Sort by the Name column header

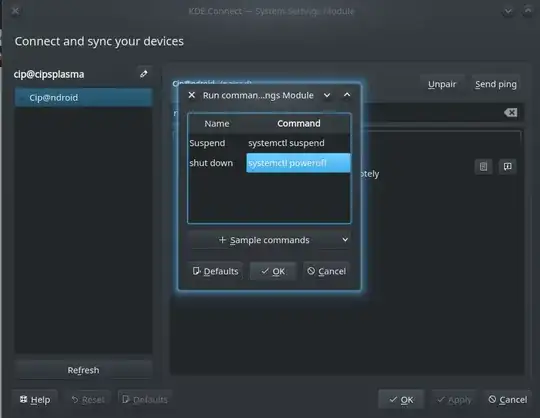coord(217,124)
